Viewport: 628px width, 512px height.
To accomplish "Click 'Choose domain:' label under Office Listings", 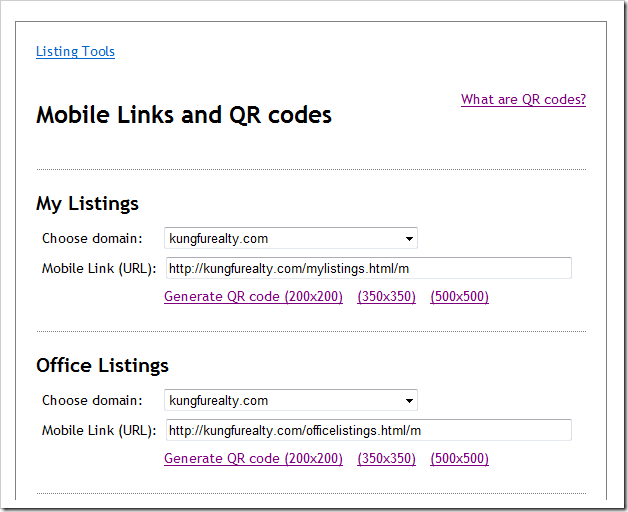I will 92,400.
